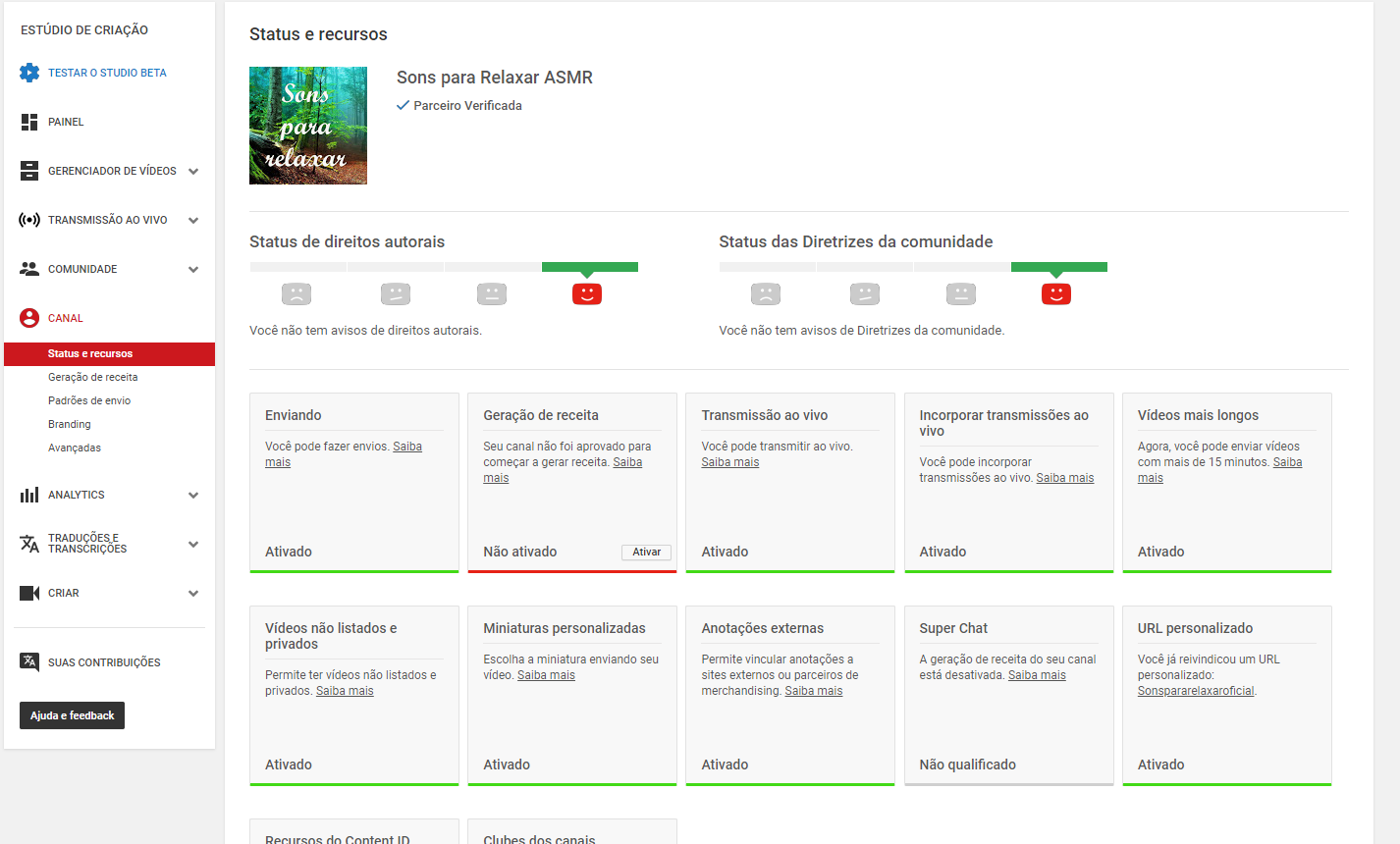Click the Gerenciador de Vídeos icon

[29, 171]
